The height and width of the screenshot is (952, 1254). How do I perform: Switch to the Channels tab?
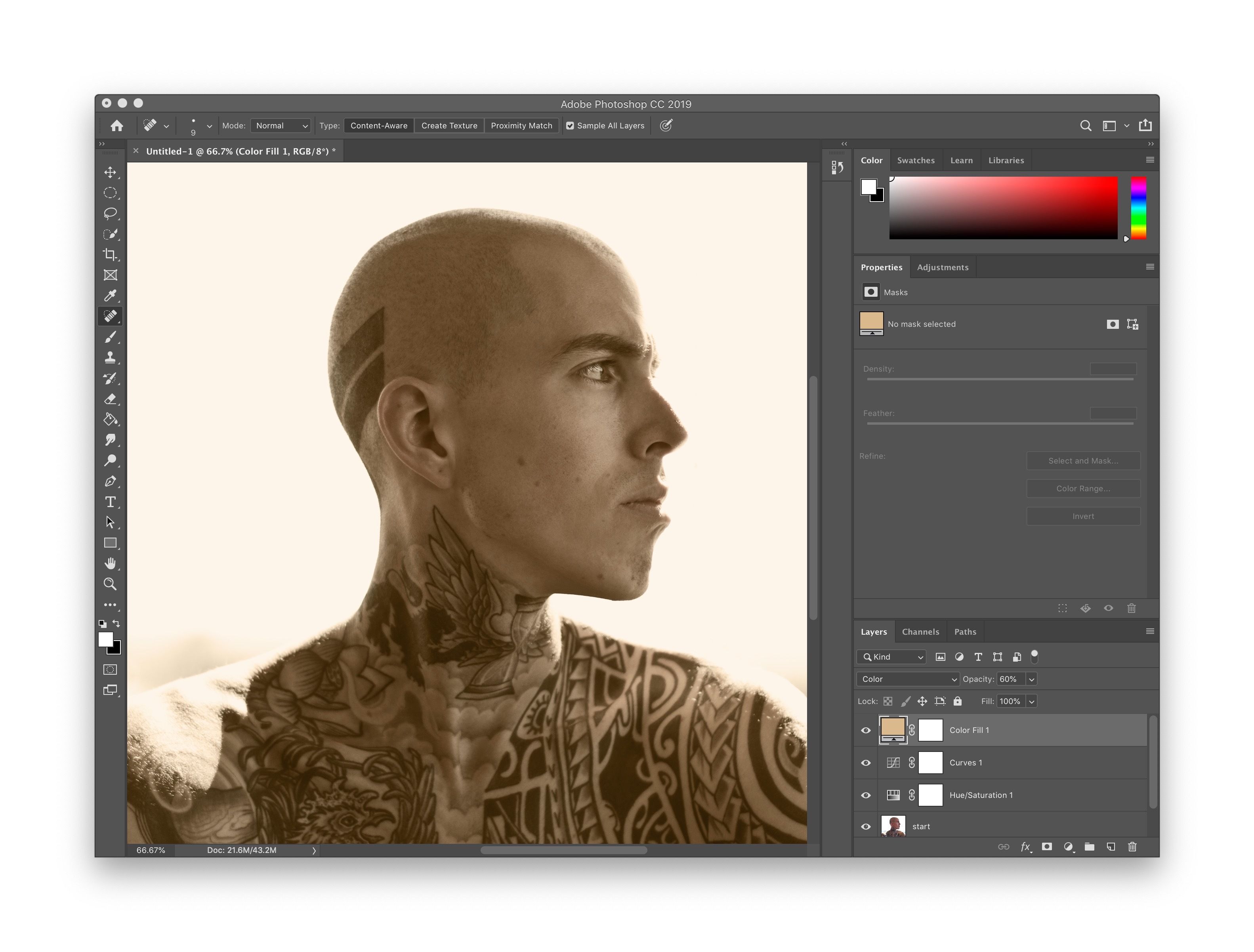919,632
